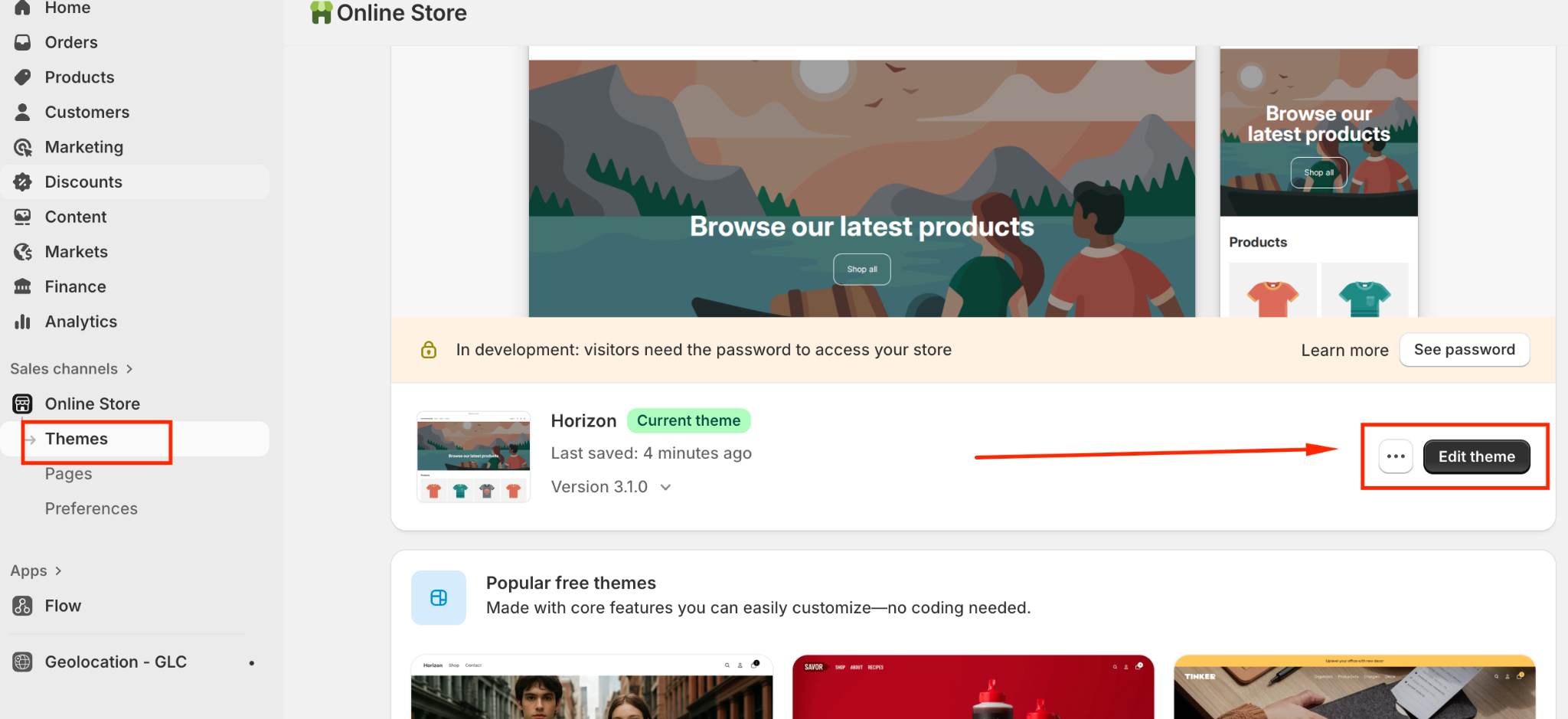Open Content in sidebar

135,217
